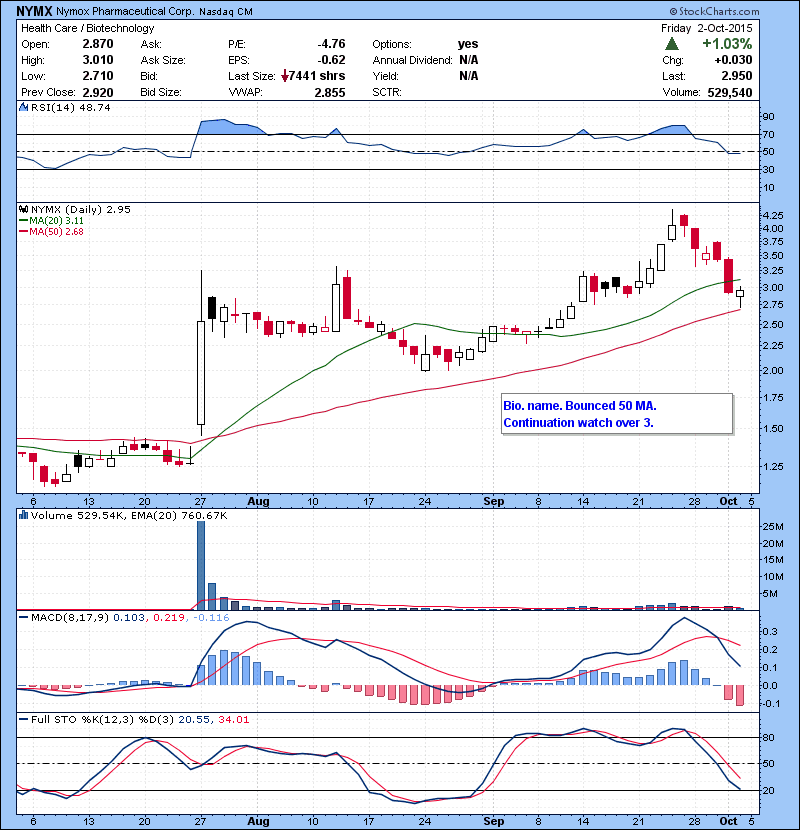This screenshot has width=800, height=830.
Task: Select the Nymox Pharmaceutical Corp. company name
Action: point(125,11)
